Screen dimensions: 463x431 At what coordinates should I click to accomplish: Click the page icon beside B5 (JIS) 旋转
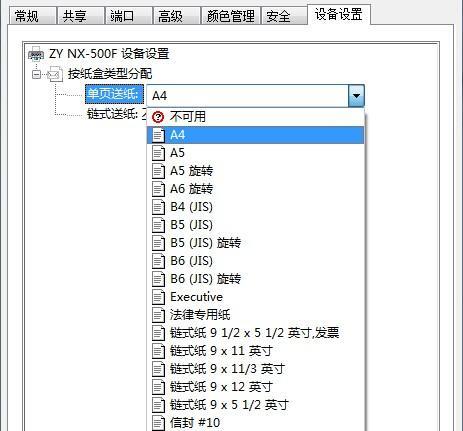point(158,243)
